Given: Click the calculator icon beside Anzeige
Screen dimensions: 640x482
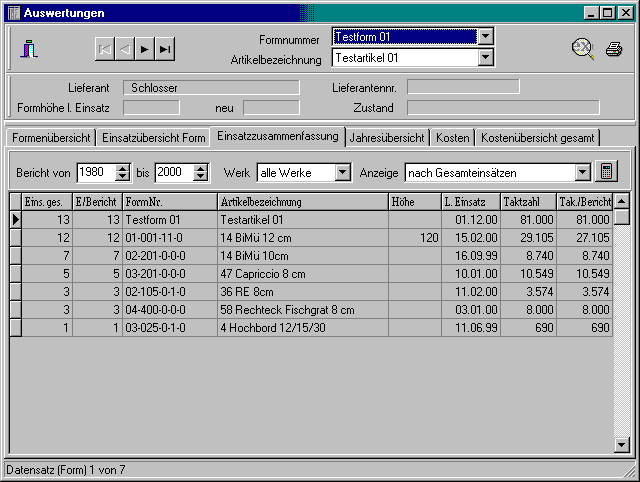Looking at the screenshot, I should (604, 171).
